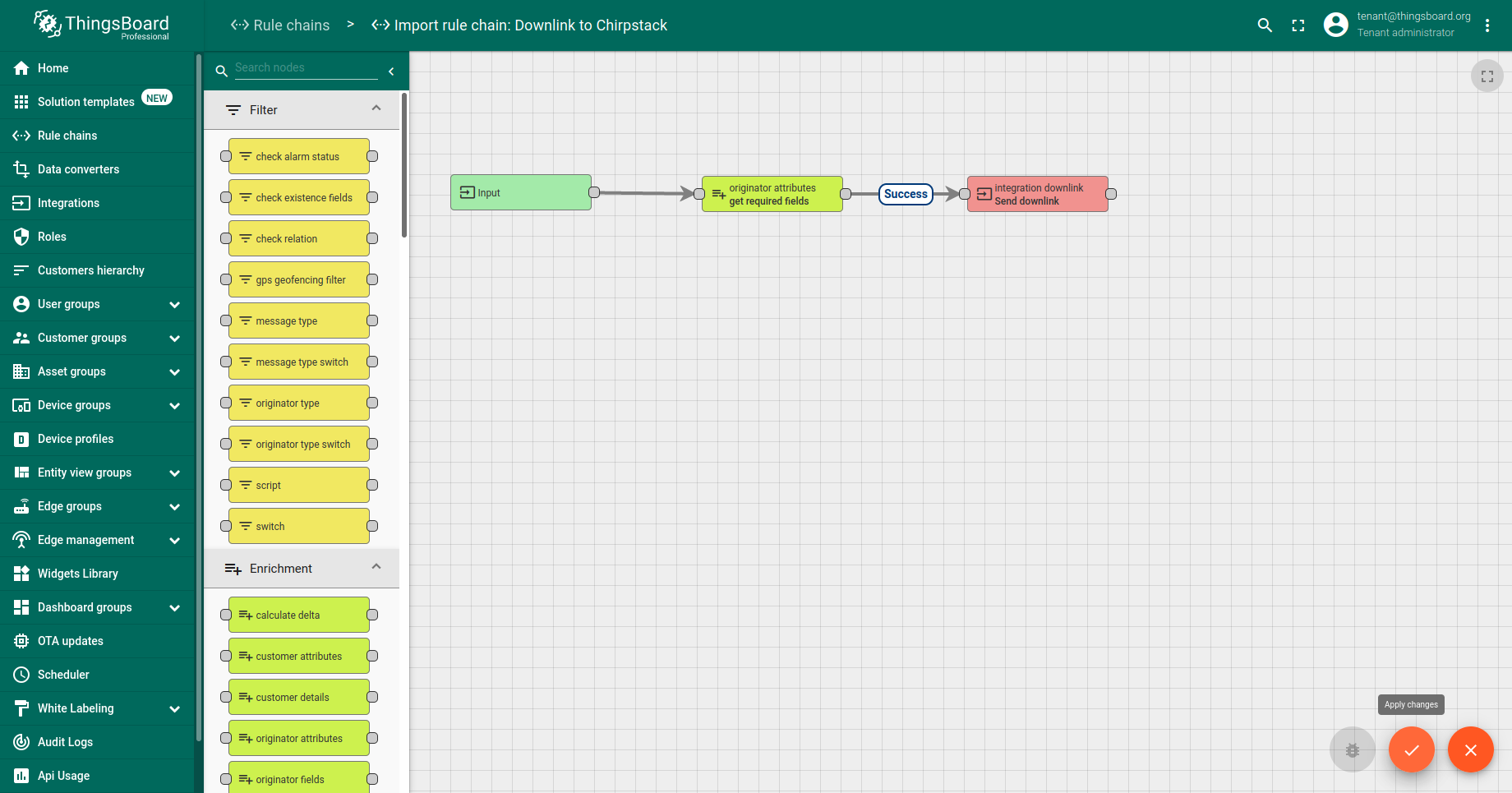Go to Rule chains breadcrumb
This screenshot has height=793, width=1512.
pos(280,25)
